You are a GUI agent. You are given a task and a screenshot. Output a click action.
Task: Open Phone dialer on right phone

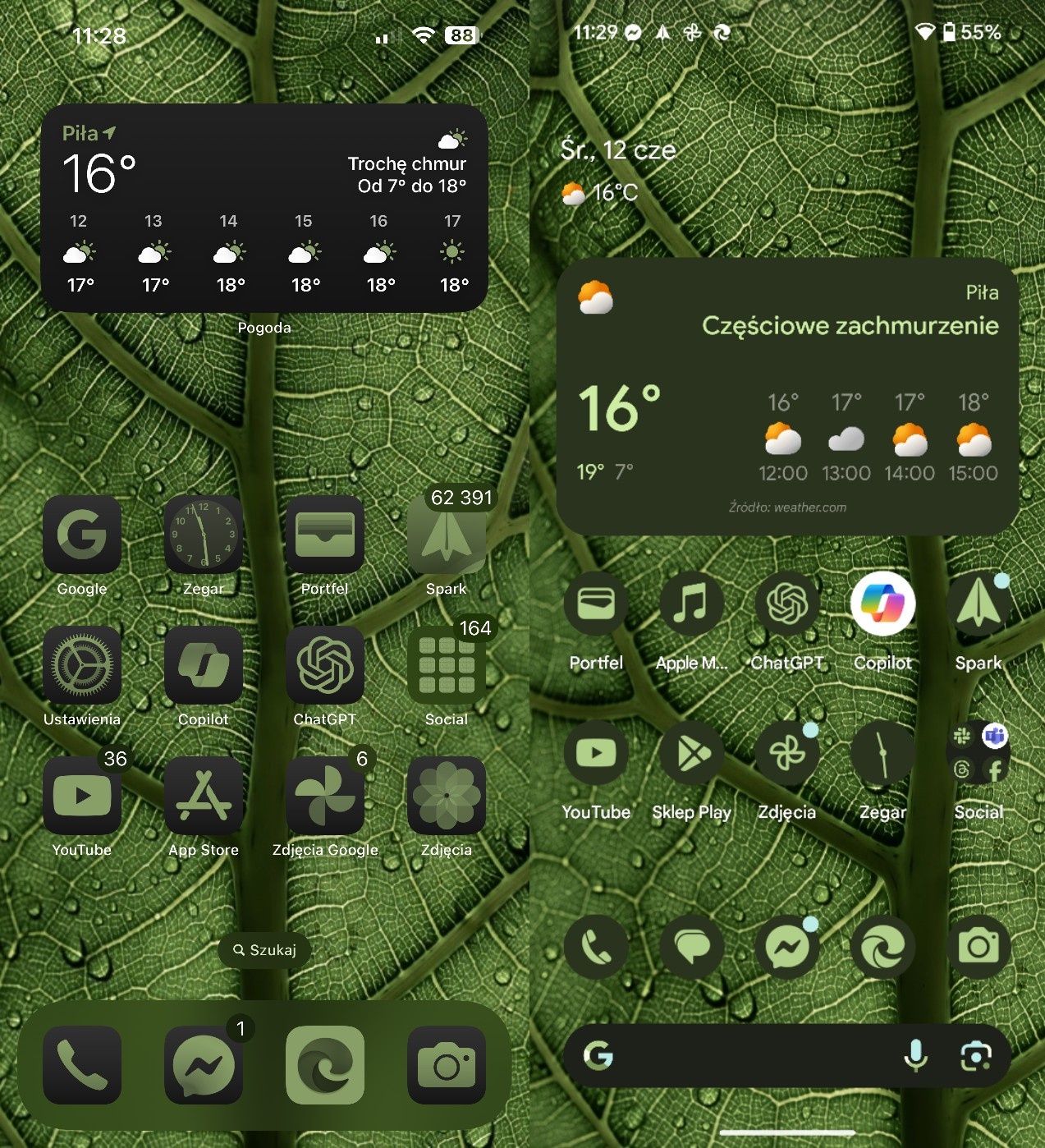coord(596,947)
